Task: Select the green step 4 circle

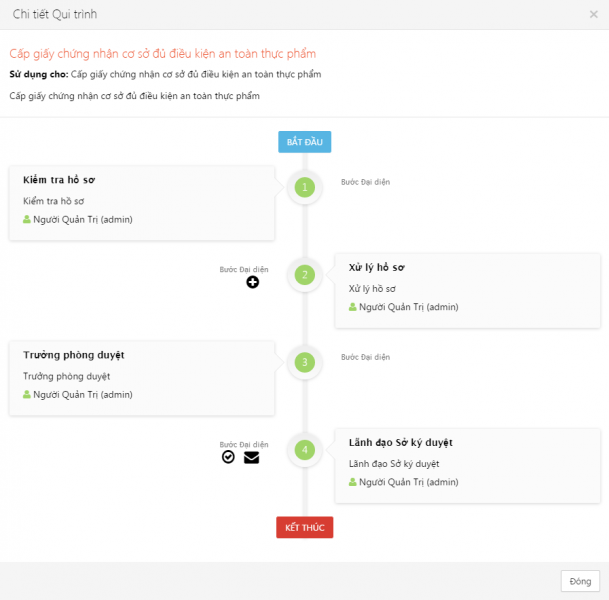Action: click(x=304, y=450)
